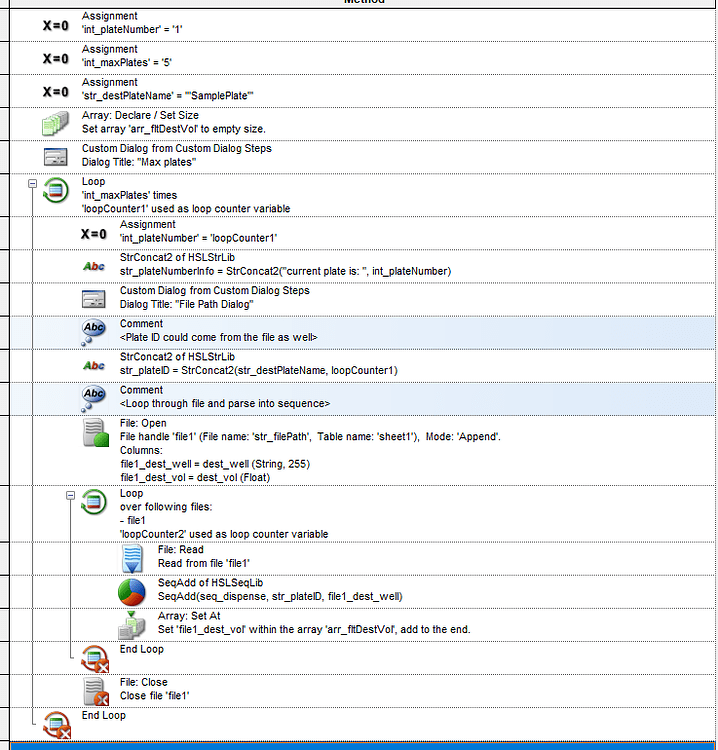Click the Loop through file comment icon
Viewport: 718px width, 750px height.
point(93,398)
